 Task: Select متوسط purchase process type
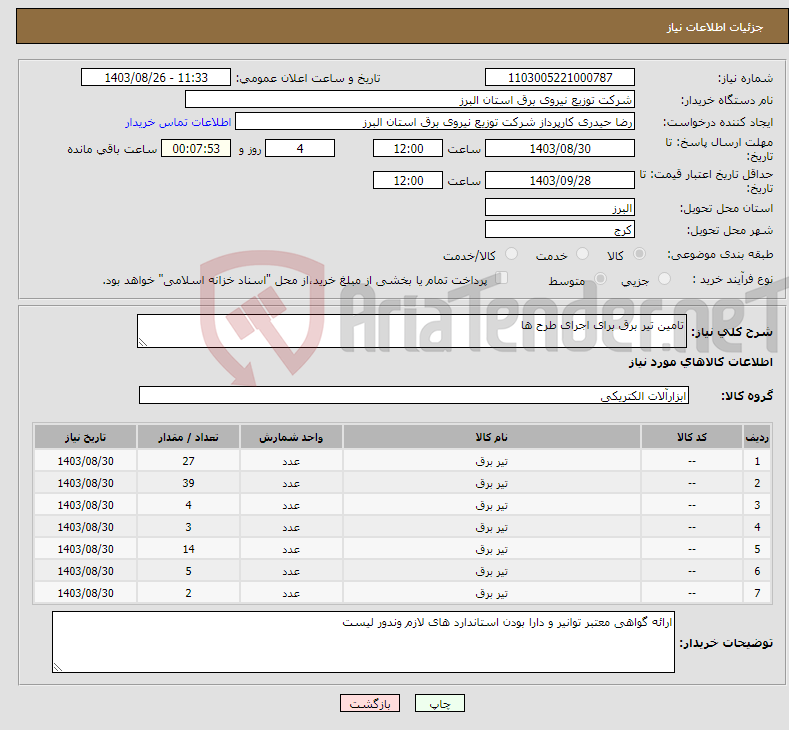(x=601, y=280)
